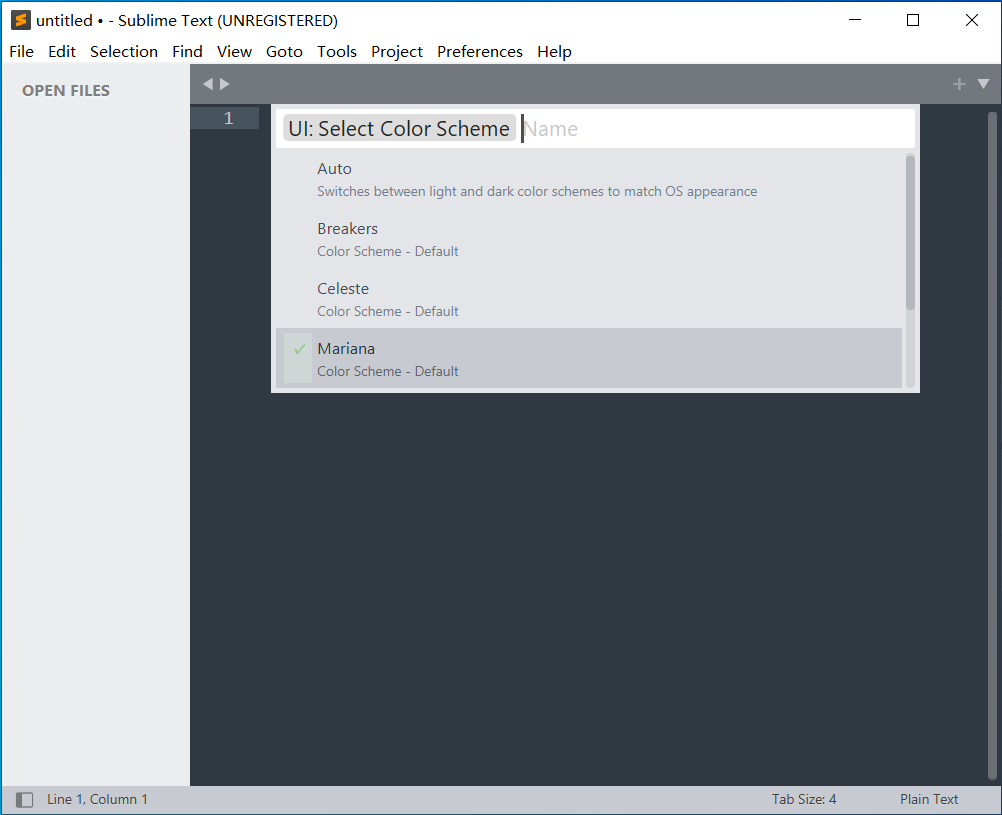Click the right tab navigation arrow
Screen dimensions: 1002x815
[222, 84]
